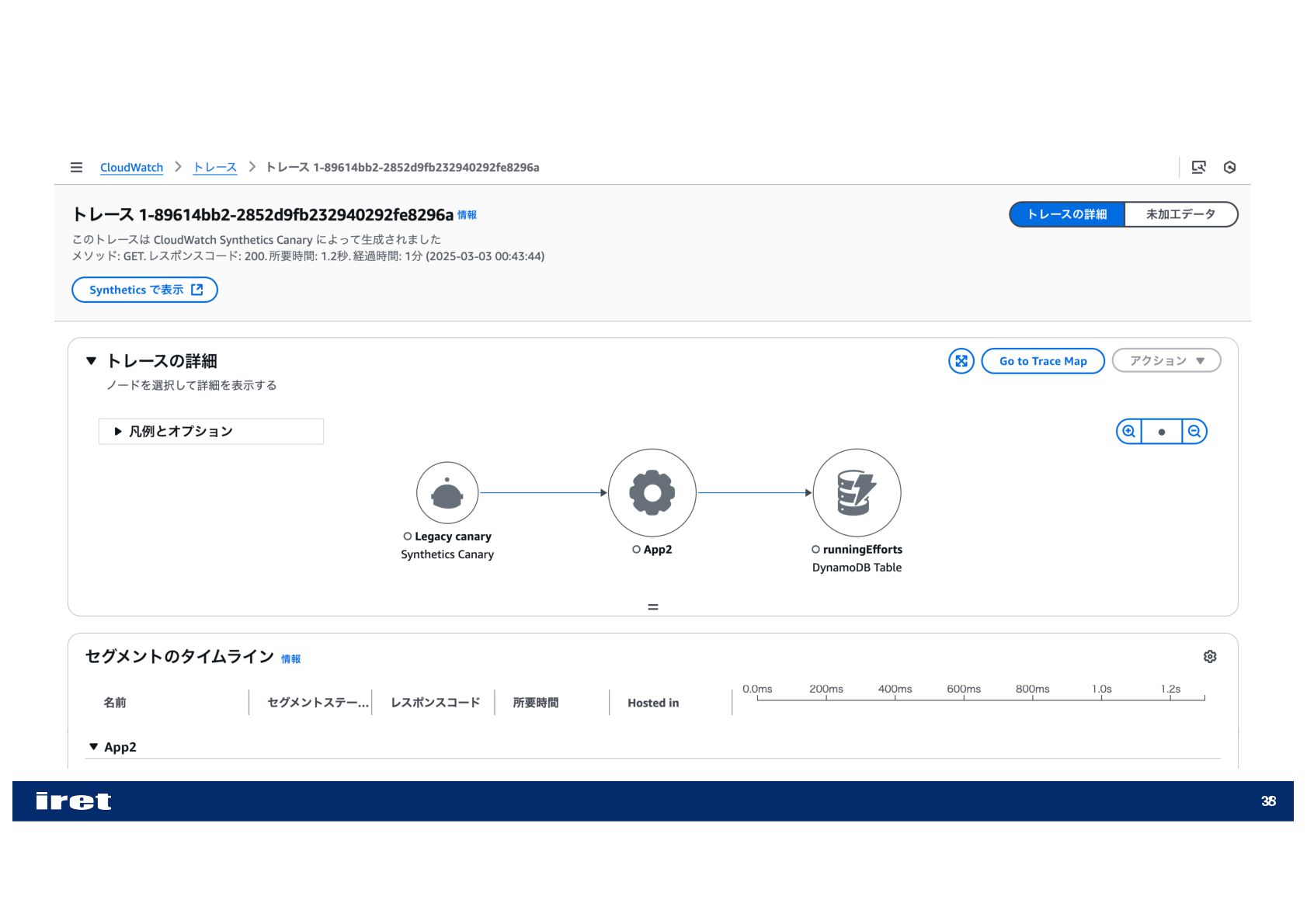The image size is (1307, 924).
Task: Switch to トレースの詳細 tab
Action: pyautogui.click(x=1067, y=214)
